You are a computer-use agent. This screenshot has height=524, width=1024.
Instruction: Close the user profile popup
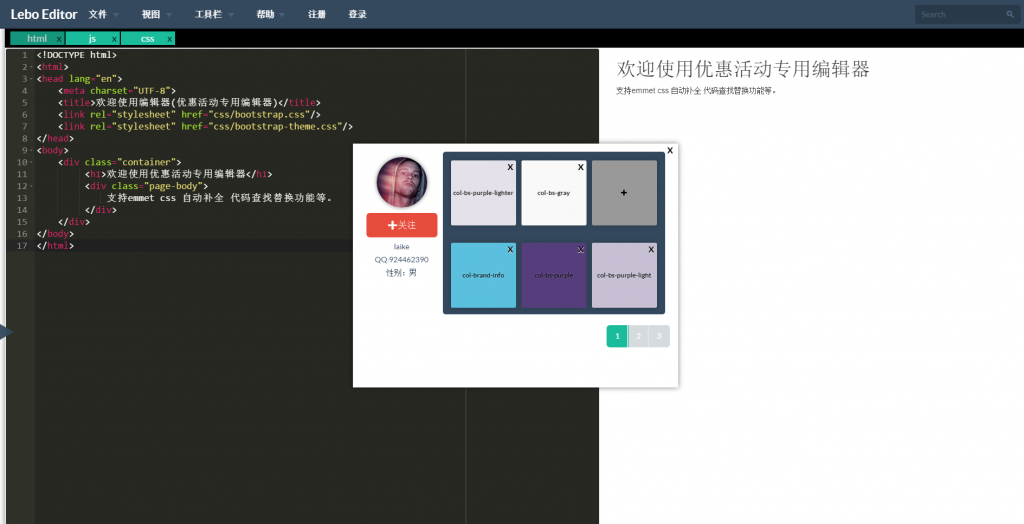click(670, 150)
